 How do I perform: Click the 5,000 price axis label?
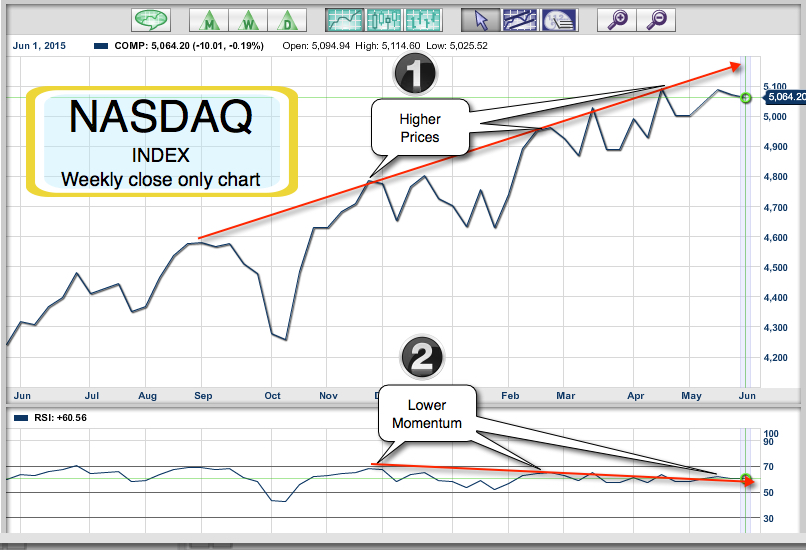click(x=775, y=117)
